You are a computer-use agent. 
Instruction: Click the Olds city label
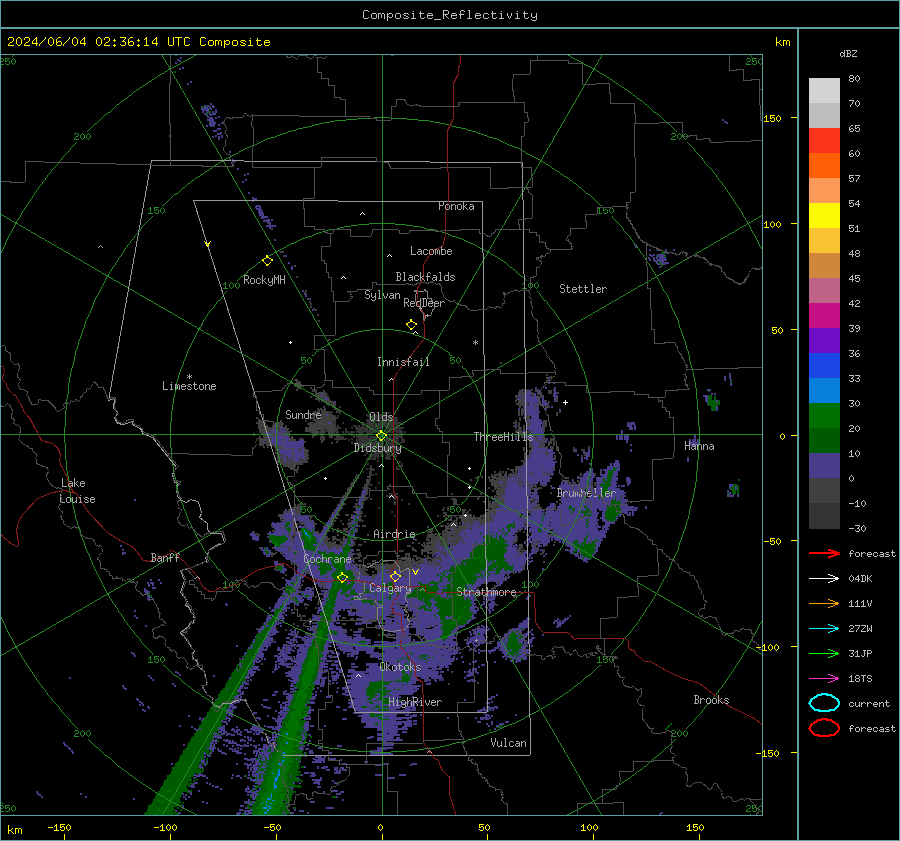pyautogui.click(x=381, y=417)
